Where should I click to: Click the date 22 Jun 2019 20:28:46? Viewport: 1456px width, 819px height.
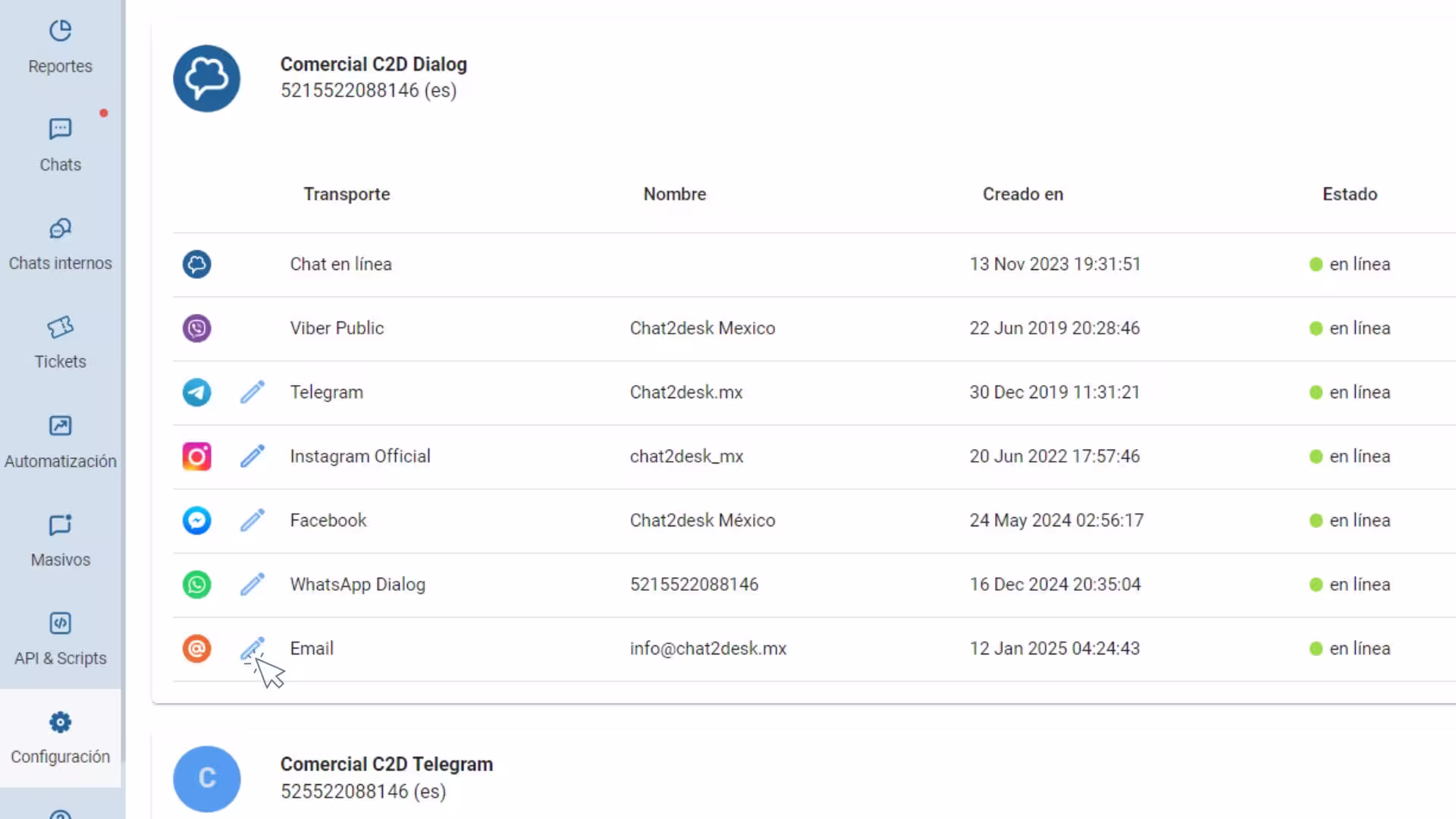point(1055,328)
